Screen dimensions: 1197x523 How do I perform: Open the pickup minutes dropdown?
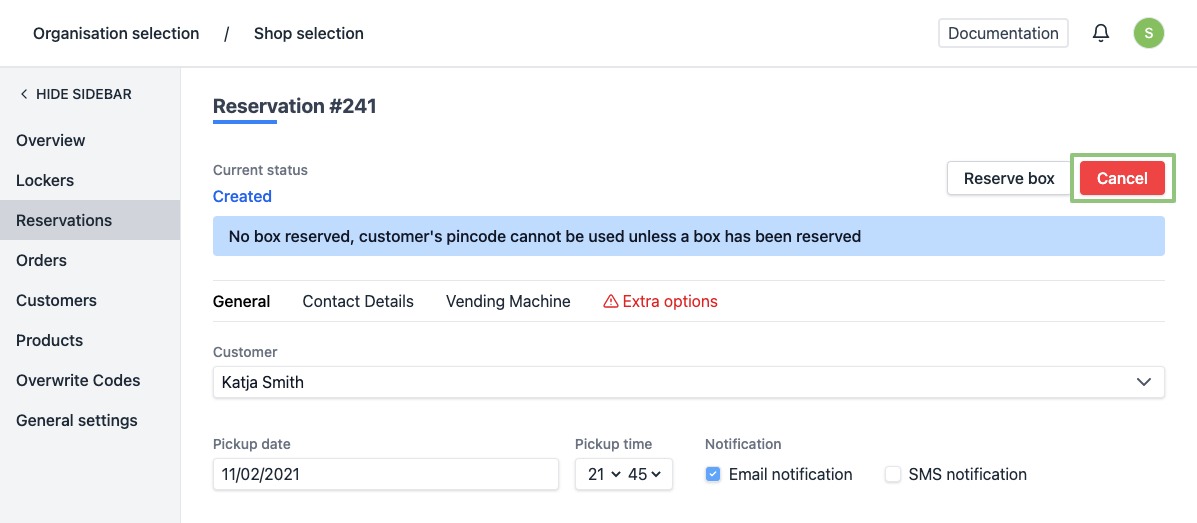tap(644, 475)
